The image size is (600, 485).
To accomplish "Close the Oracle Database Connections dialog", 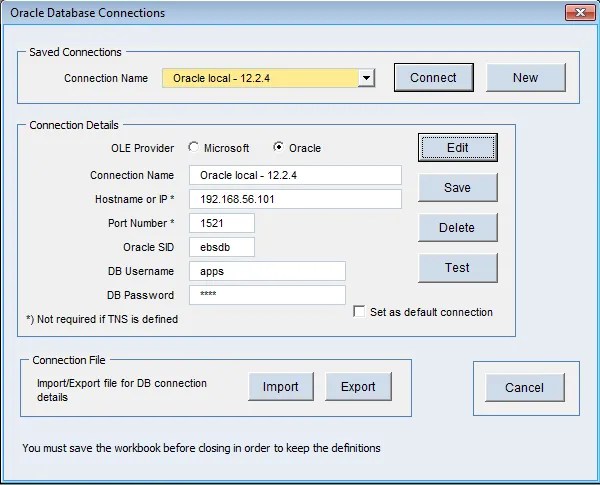I will pos(580,13).
